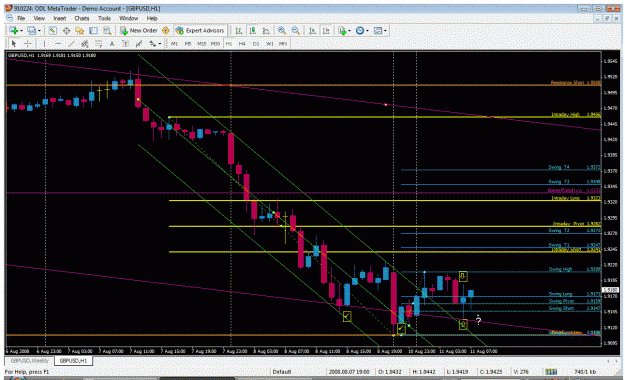Zoom out on the chart
This screenshot has height=380, width=625.
pos(295,31)
